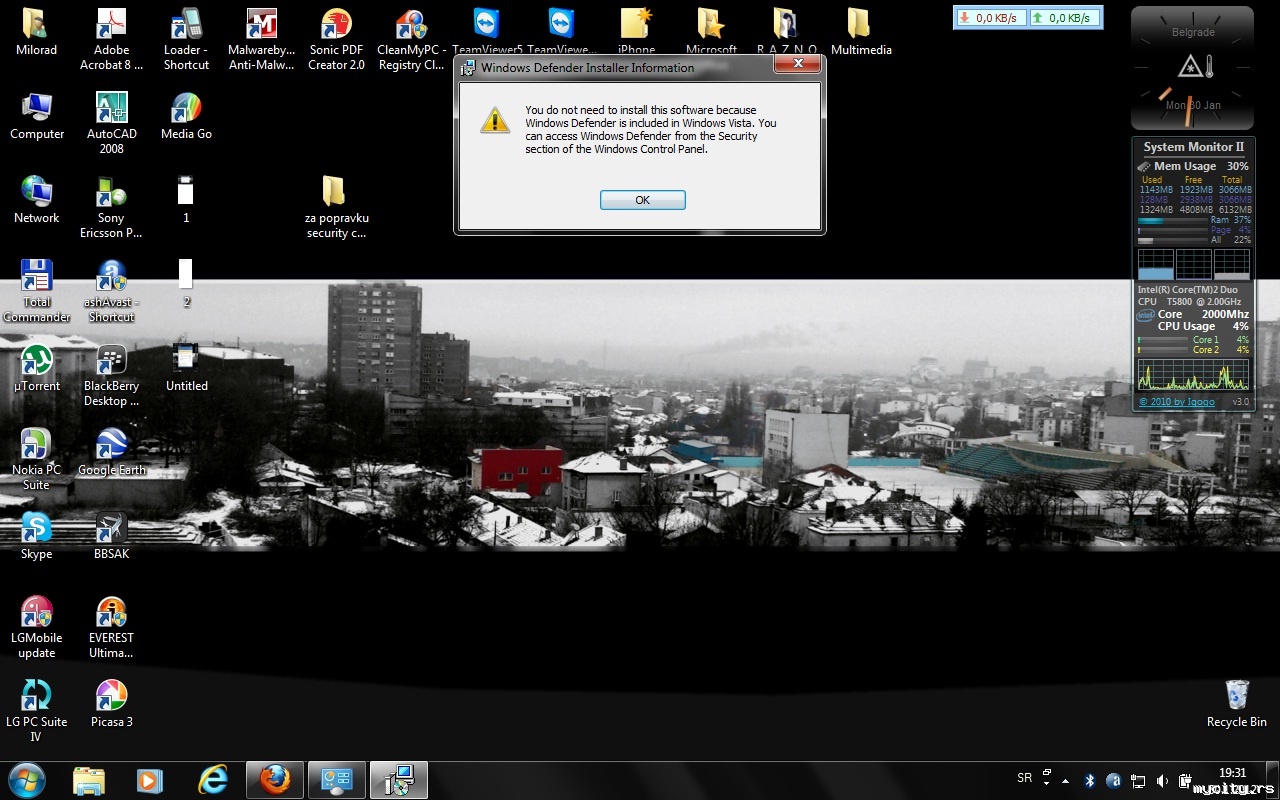Click the Belgrade clock gadget

coord(1192,68)
